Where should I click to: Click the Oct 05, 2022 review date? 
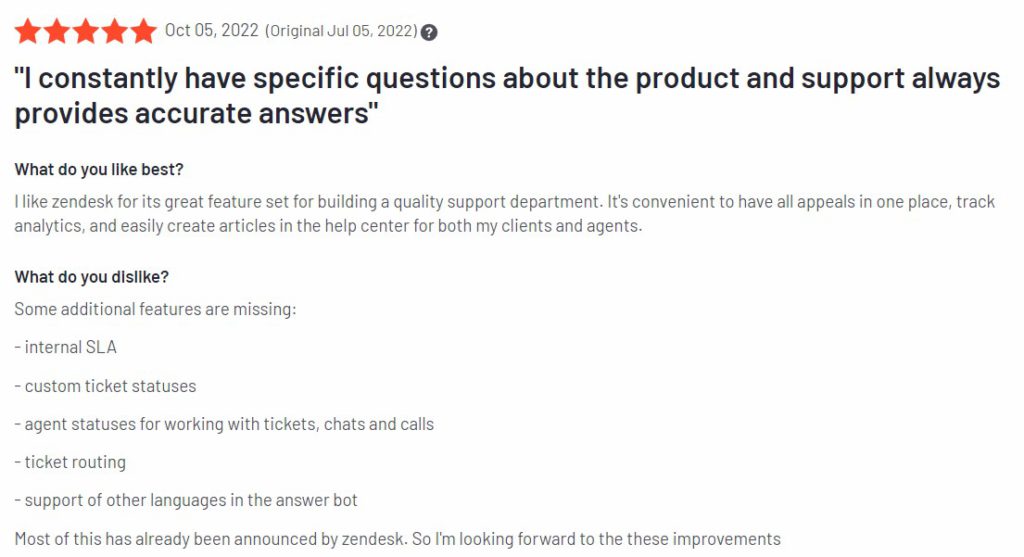click(x=212, y=31)
